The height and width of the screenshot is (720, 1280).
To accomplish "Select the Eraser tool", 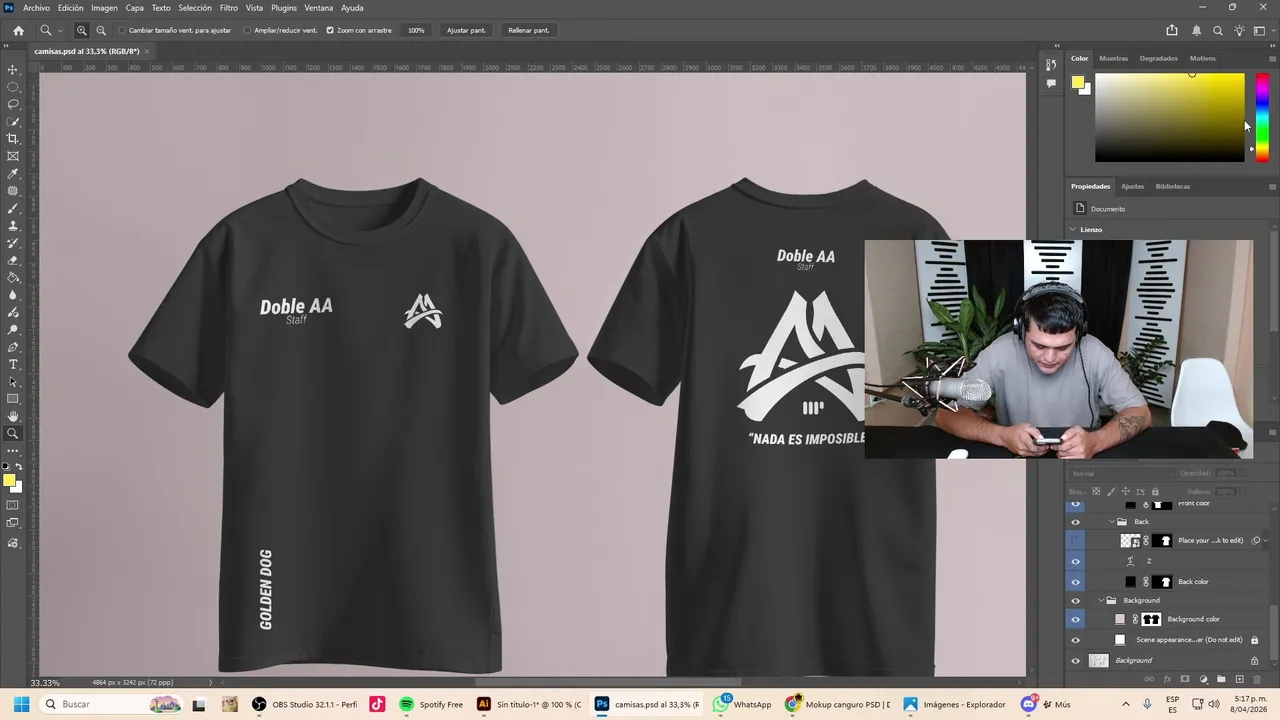I will pyautogui.click(x=13, y=260).
